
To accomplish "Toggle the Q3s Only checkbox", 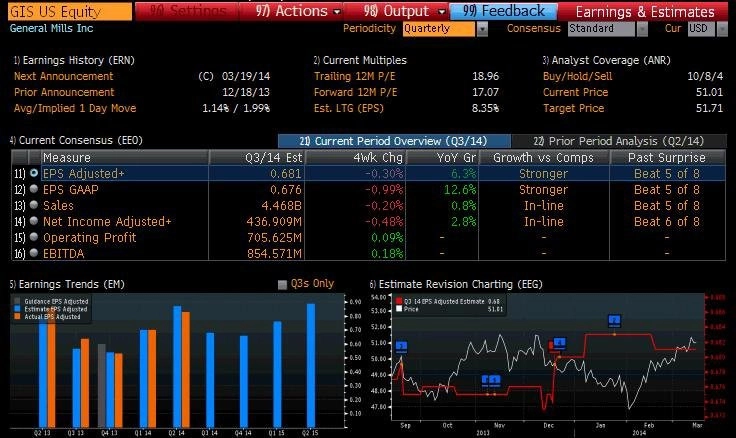I will tap(282, 284).
